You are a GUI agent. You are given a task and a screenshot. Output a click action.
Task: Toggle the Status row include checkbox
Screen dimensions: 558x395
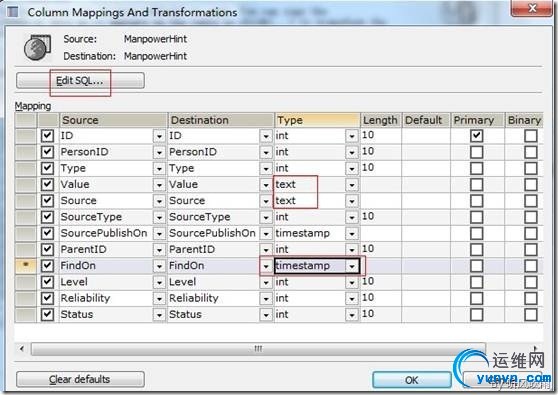coord(47,314)
